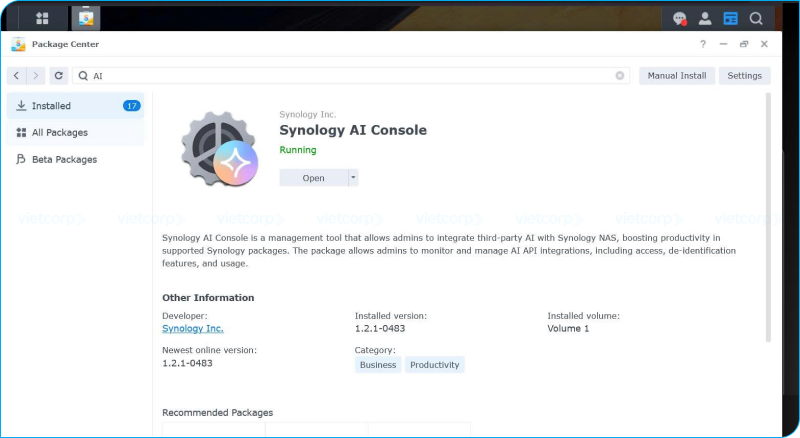The width and height of the screenshot is (800, 438).
Task: Expand the dropdown arrow next to Open
Action: click(353, 178)
